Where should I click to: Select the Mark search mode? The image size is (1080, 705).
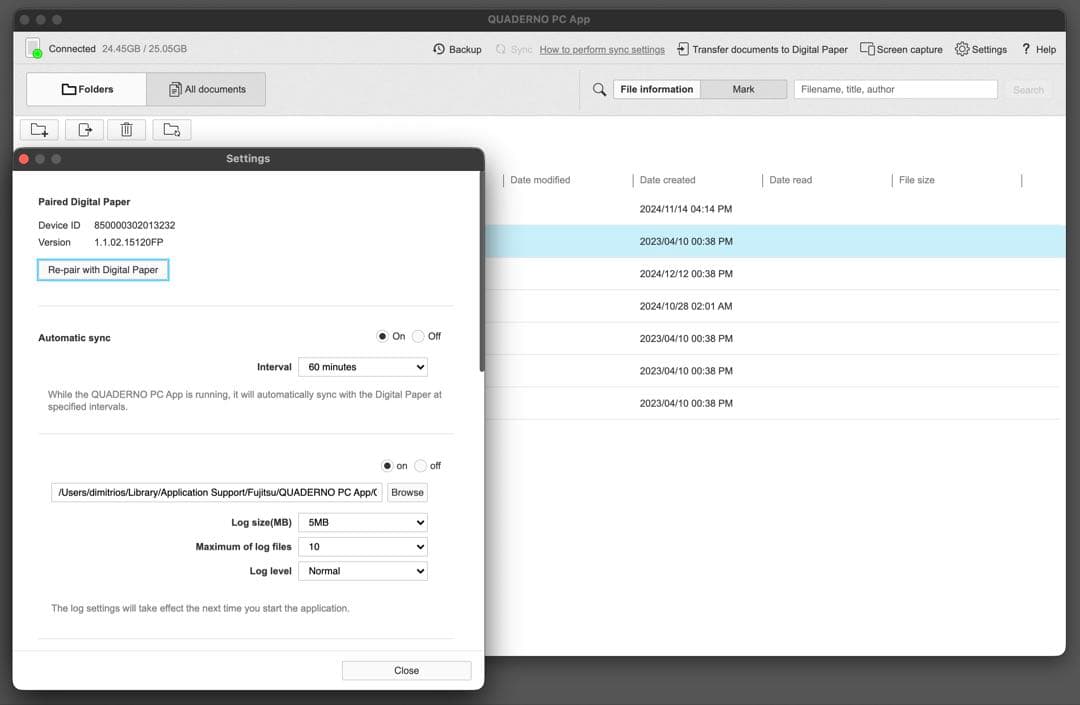[743, 90]
